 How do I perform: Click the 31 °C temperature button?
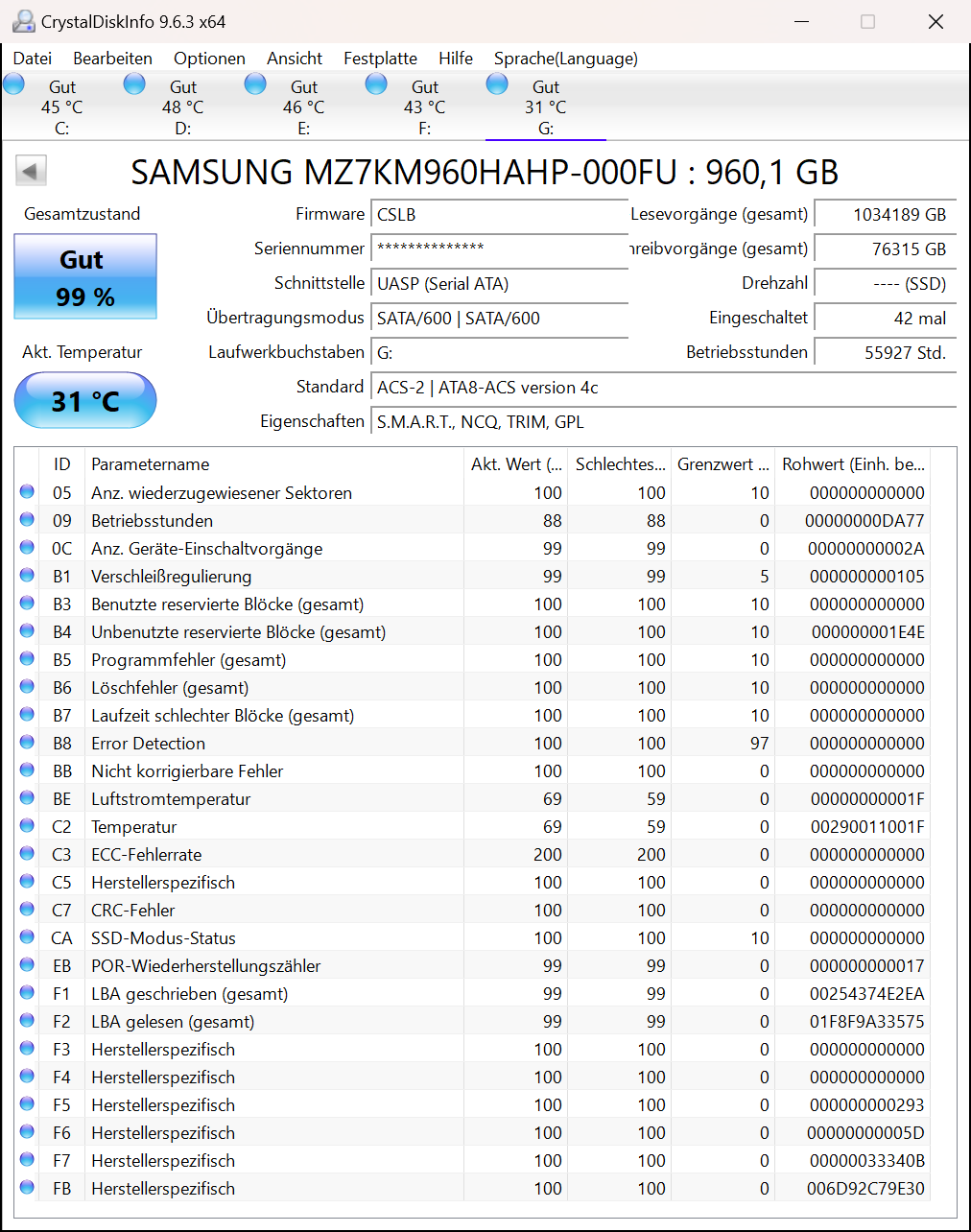[x=85, y=400]
